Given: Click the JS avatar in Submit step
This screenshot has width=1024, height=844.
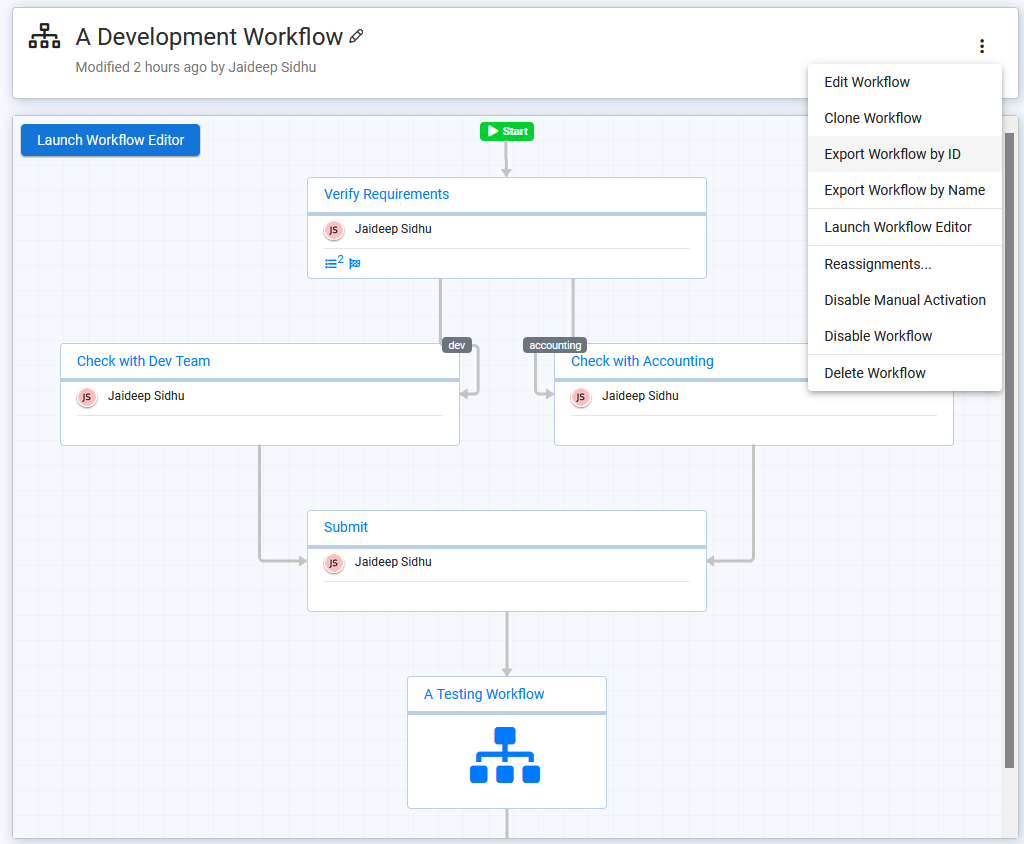Looking at the screenshot, I should click(x=334, y=563).
